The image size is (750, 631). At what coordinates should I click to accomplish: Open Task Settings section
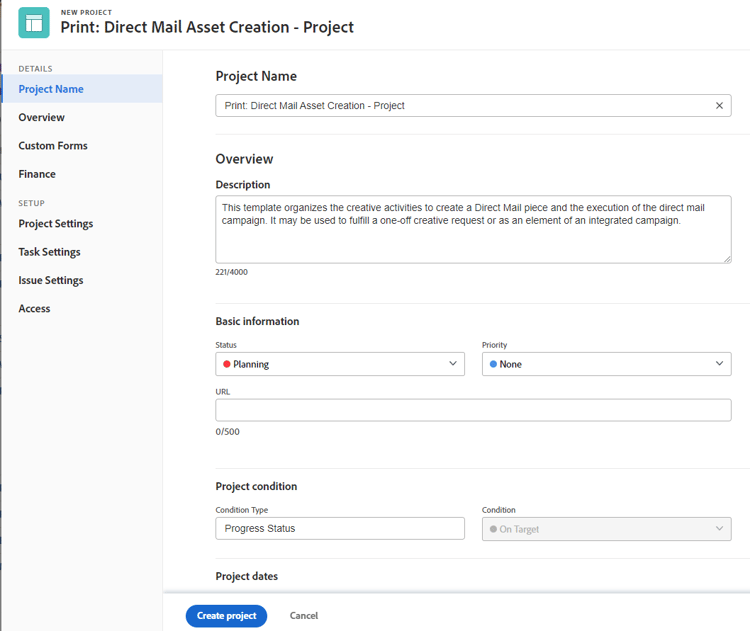(49, 252)
